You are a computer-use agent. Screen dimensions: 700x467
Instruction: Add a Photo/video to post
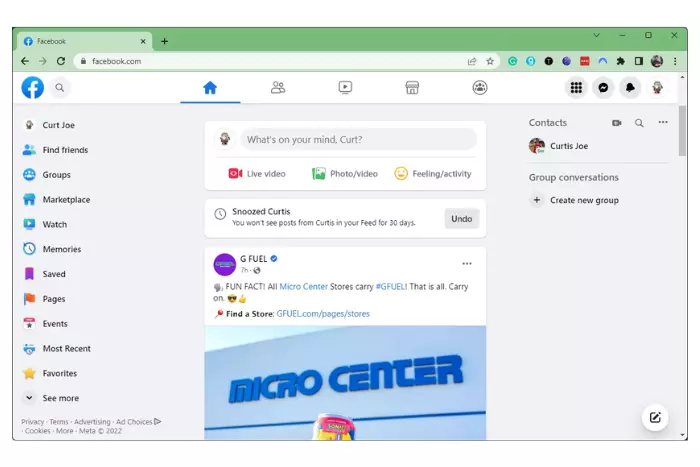click(x=345, y=174)
